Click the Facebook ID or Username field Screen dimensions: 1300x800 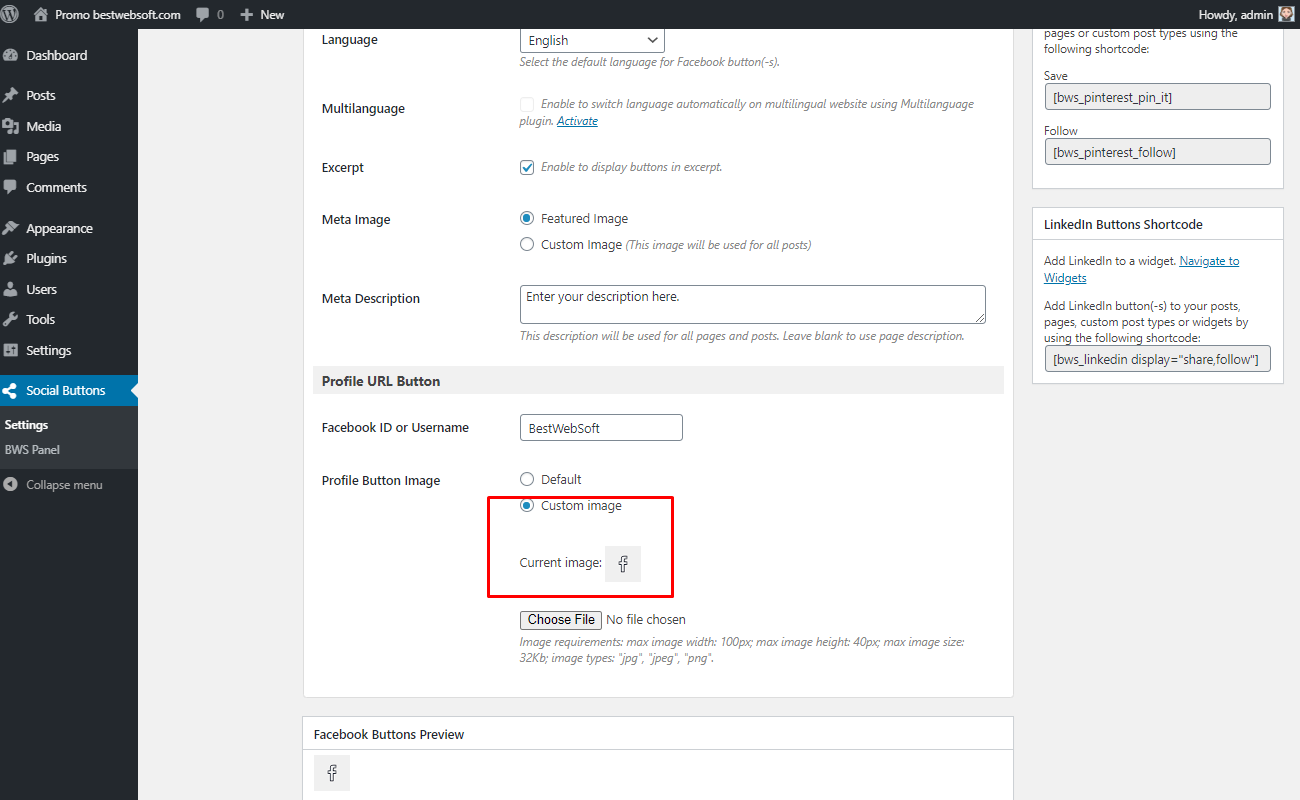point(601,428)
